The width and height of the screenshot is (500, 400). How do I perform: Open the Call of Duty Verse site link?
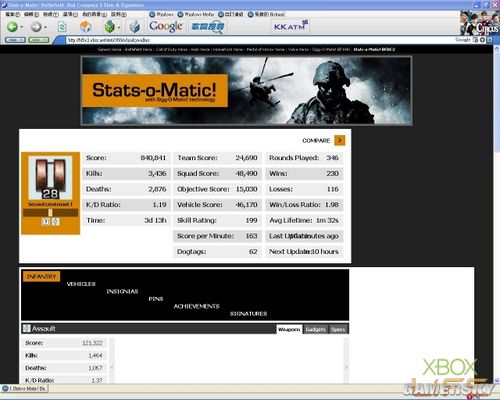click(172, 49)
